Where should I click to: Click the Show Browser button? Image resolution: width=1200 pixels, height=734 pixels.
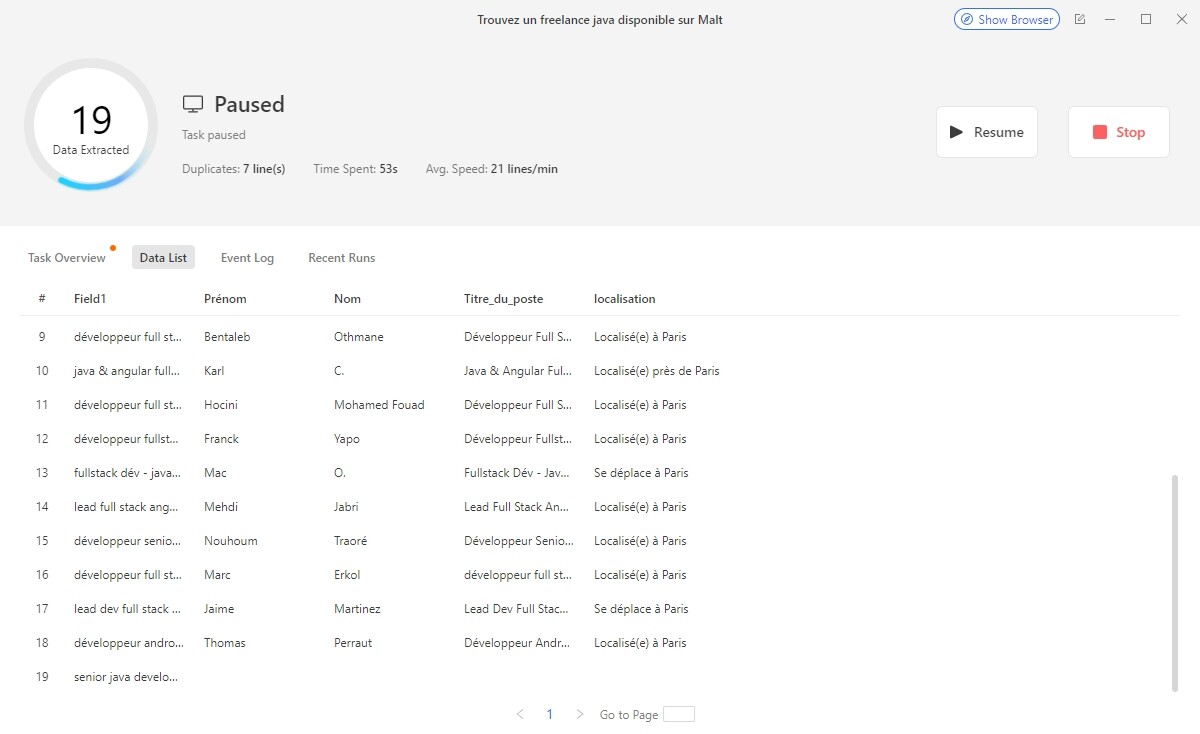click(x=1007, y=19)
